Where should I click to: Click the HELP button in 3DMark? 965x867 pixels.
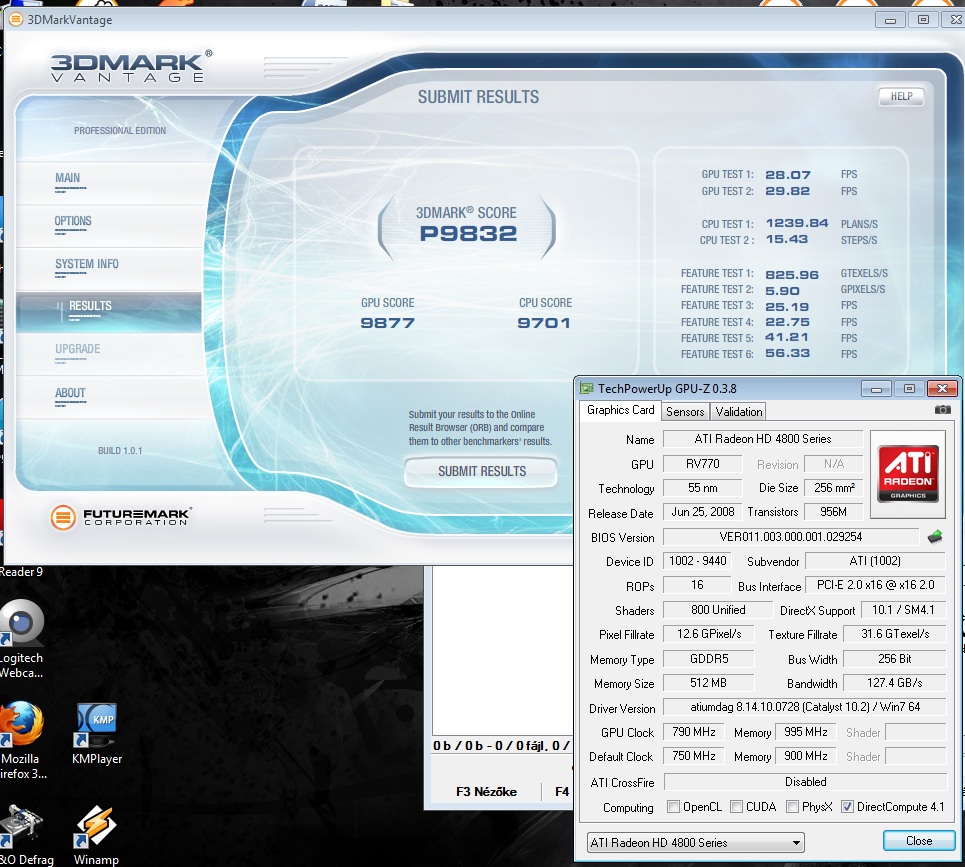901,97
